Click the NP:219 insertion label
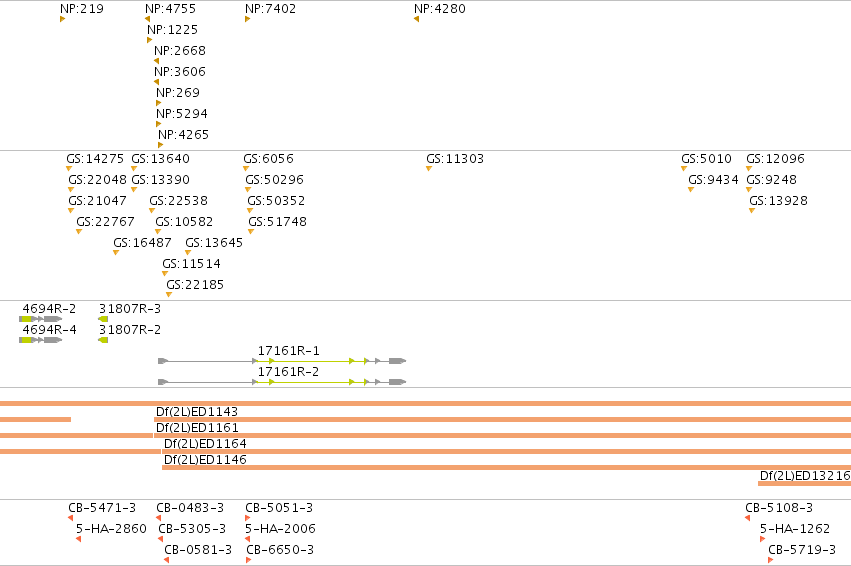This screenshot has height=566, width=851. [x=82, y=9]
